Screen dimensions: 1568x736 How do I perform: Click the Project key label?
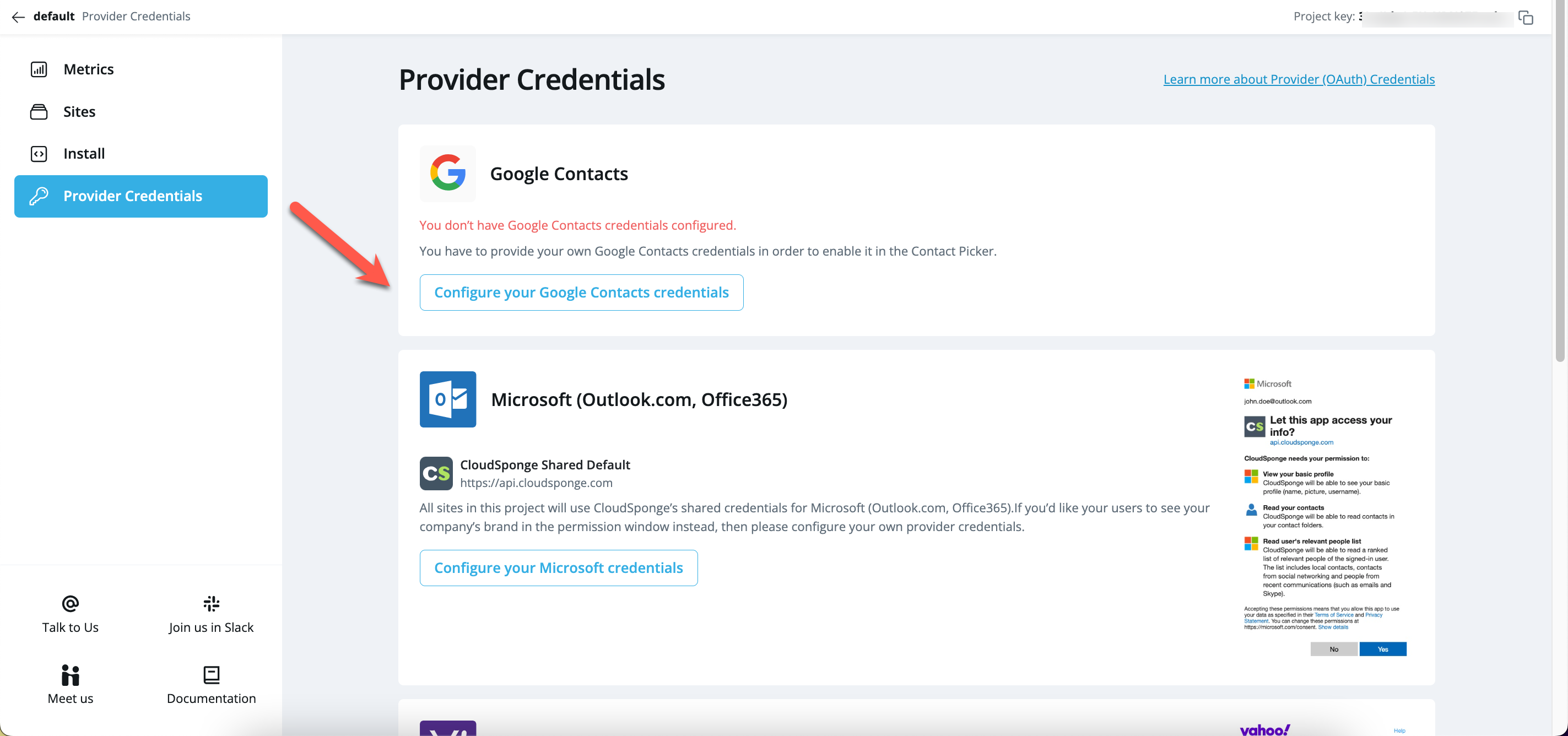pyautogui.click(x=1324, y=17)
